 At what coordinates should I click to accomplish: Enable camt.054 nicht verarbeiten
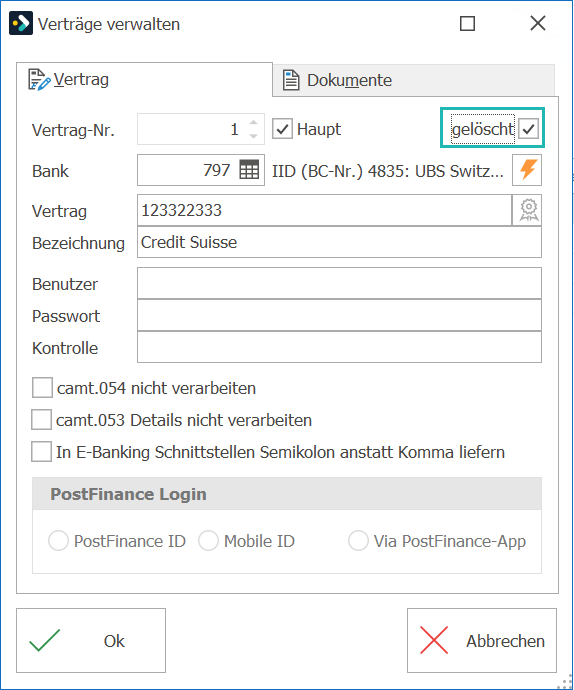click(42, 388)
